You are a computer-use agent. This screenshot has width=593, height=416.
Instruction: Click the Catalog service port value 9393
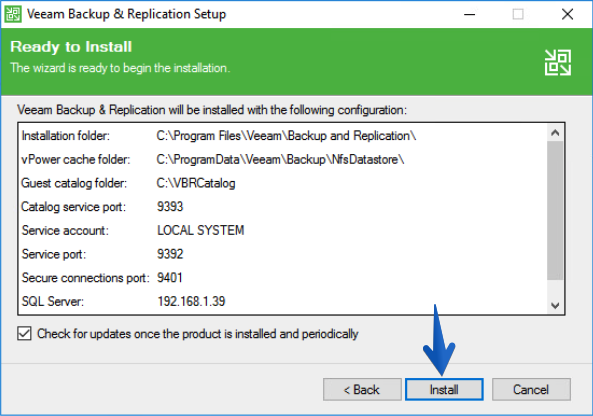click(170, 207)
